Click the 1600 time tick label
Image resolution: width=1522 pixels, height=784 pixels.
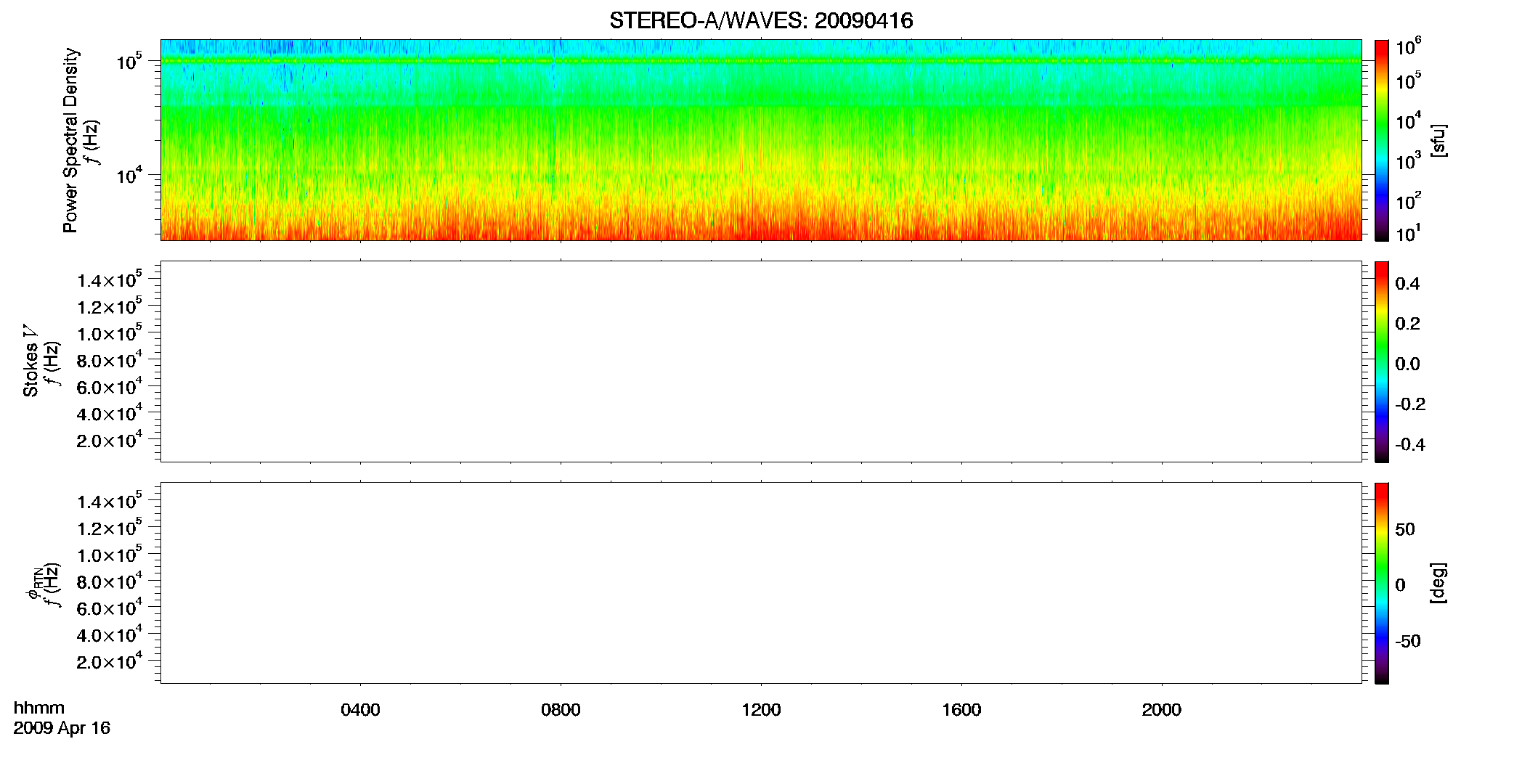[961, 710]
